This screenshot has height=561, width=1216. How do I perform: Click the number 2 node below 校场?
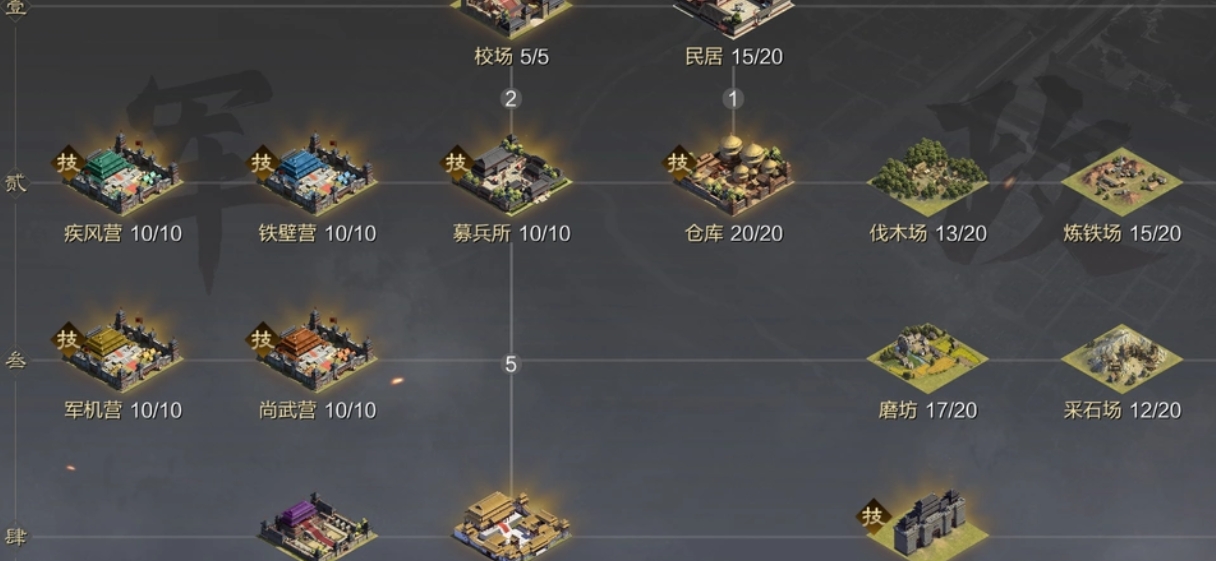[x=511, y=98]
